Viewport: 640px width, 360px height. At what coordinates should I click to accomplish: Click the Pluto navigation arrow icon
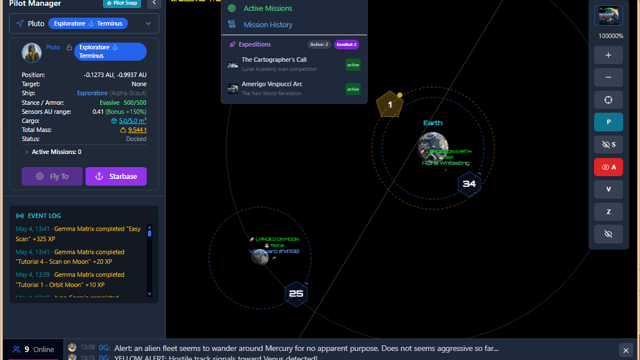tap(20, 24)
